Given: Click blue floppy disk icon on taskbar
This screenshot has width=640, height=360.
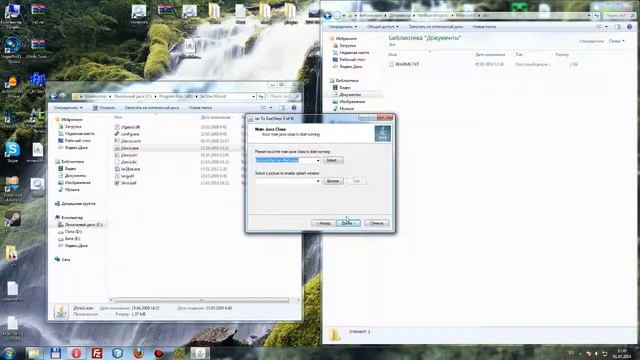Looking at the screenshot, I should pyautogui.click(x=56, y=353).
